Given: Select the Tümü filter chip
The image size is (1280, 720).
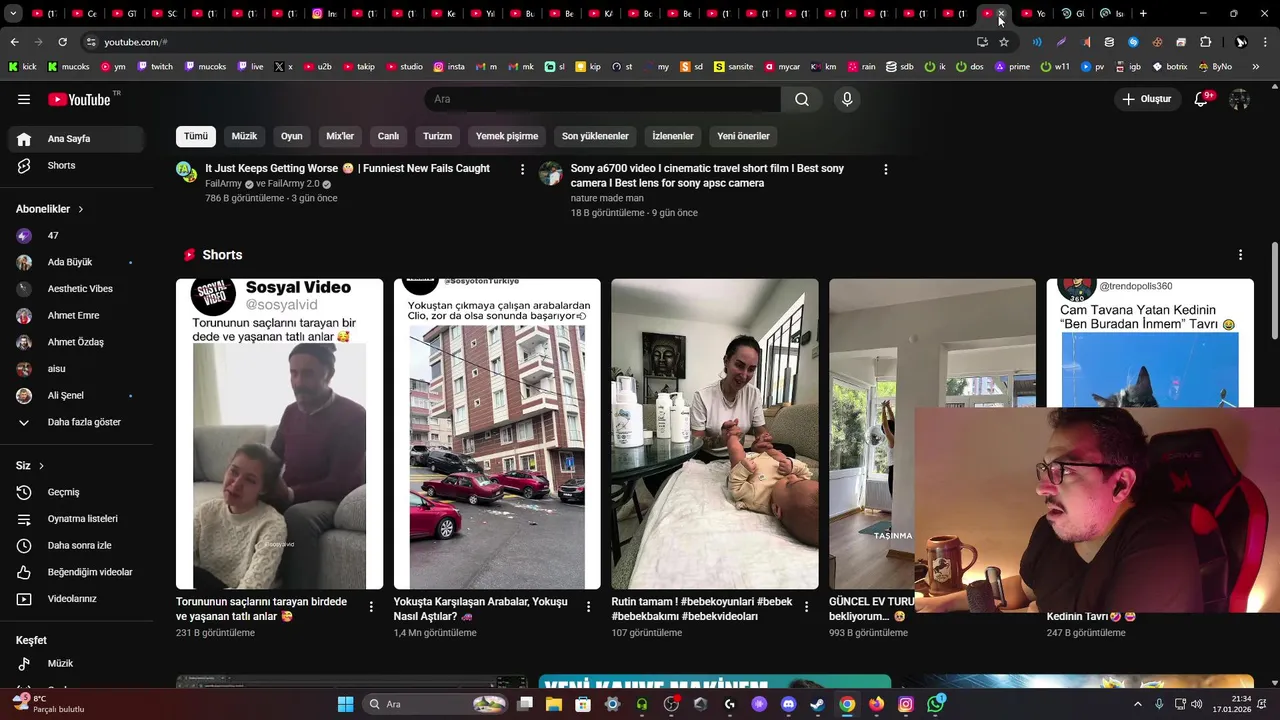Looking at the screenshot, I should tap(196, 136).
